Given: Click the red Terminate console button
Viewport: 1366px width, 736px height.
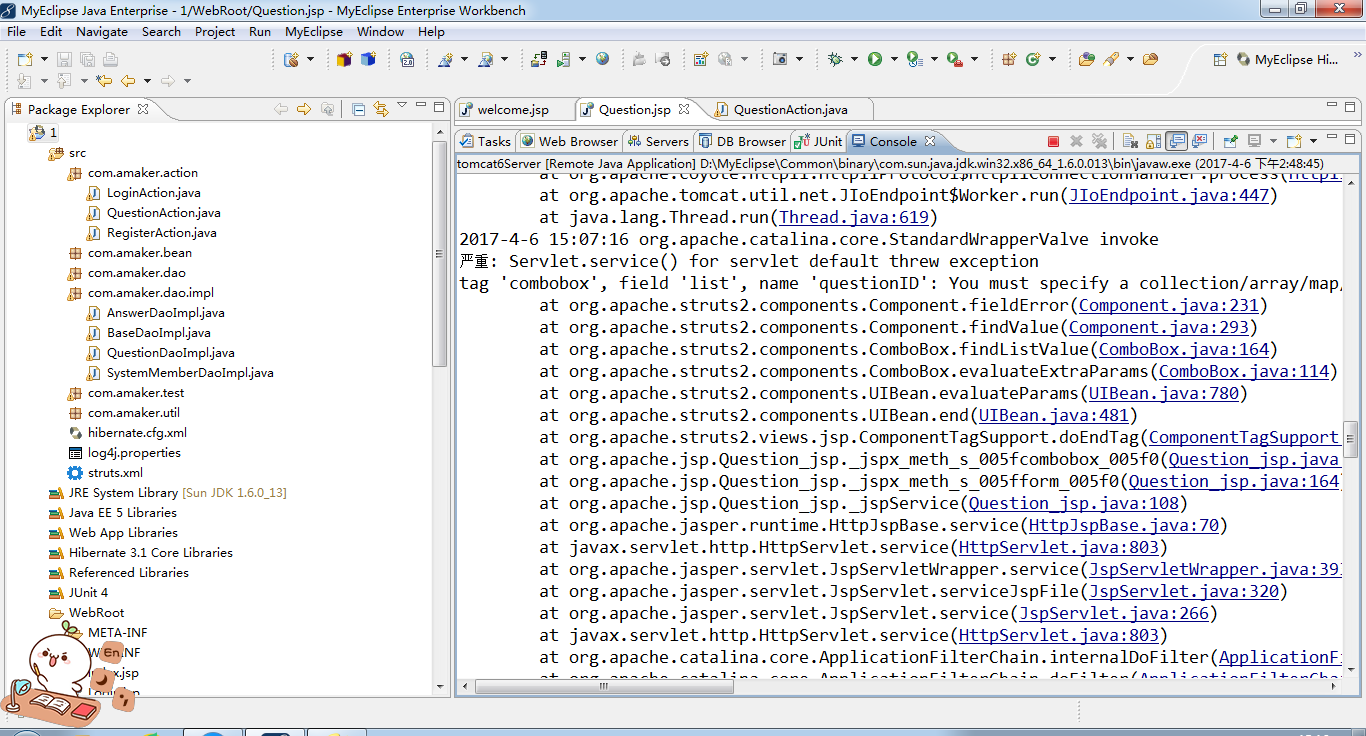Looking at the screenshot, I should [1053, 141].
